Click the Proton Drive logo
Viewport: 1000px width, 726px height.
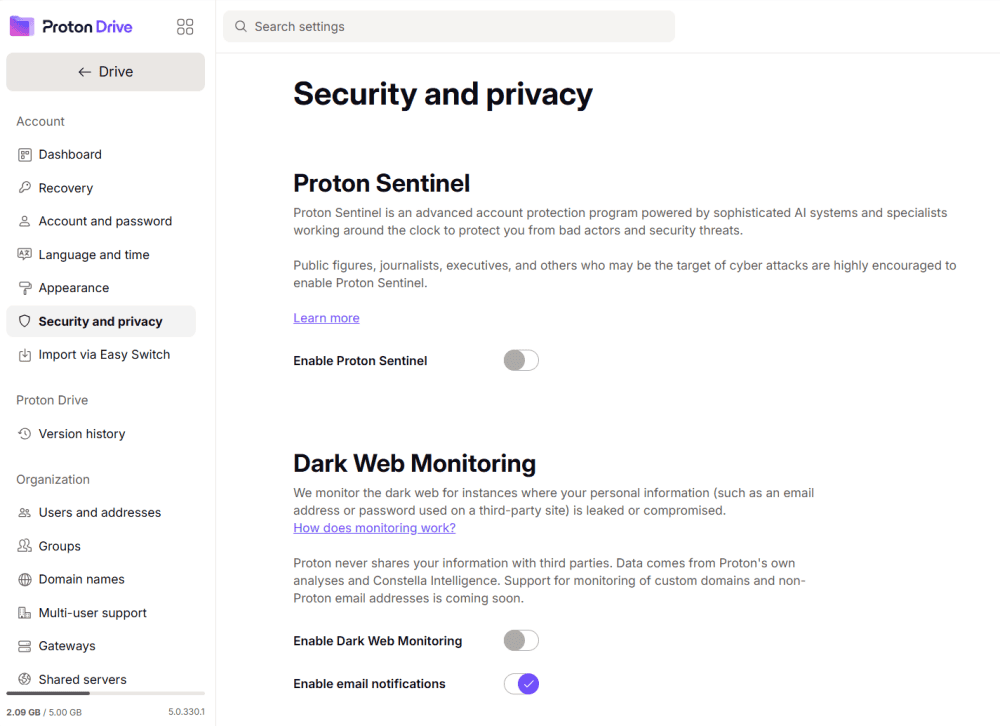tap(71, 27)
